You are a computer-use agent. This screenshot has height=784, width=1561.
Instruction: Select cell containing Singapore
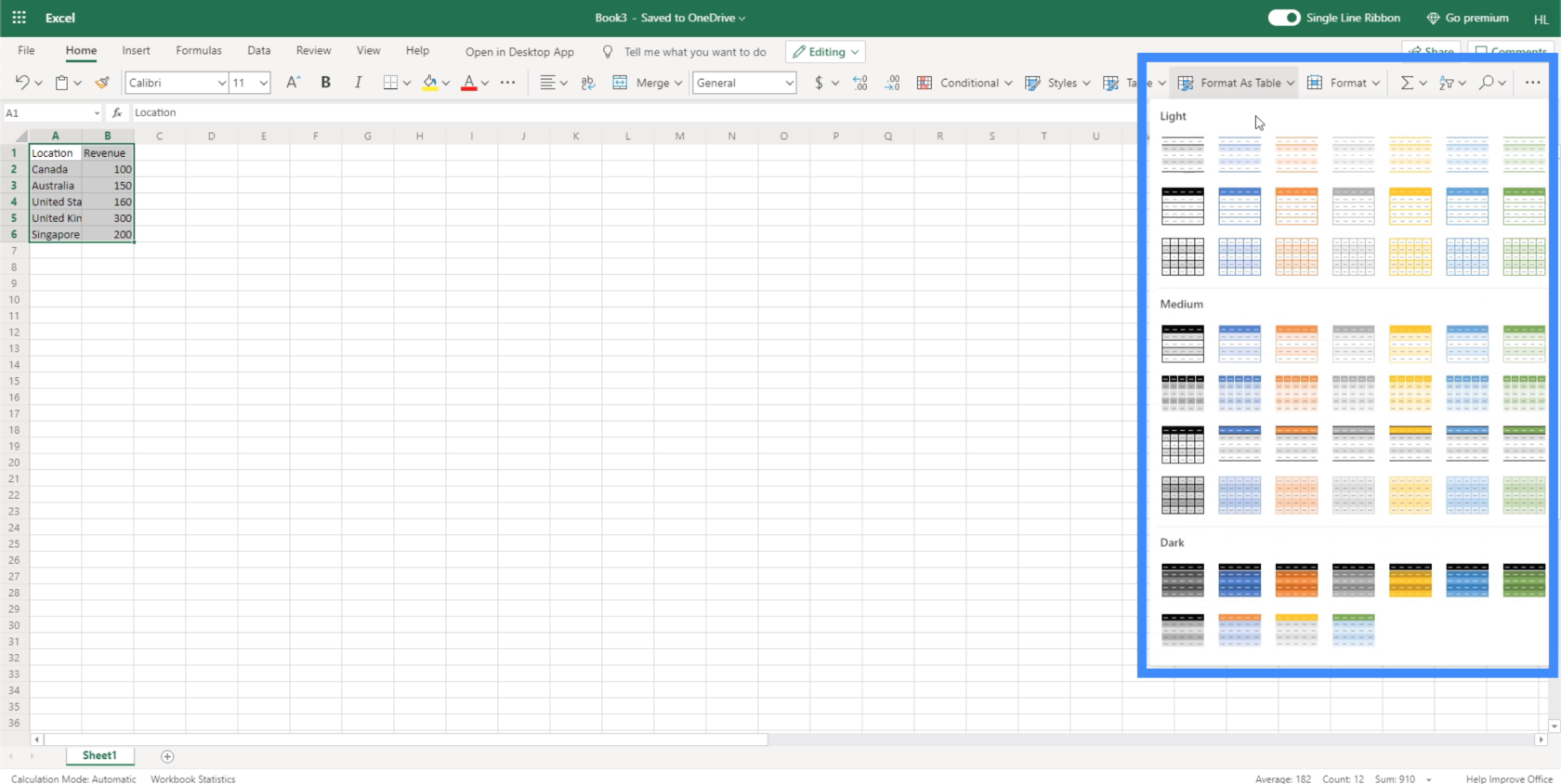click(x=55, y=235)
